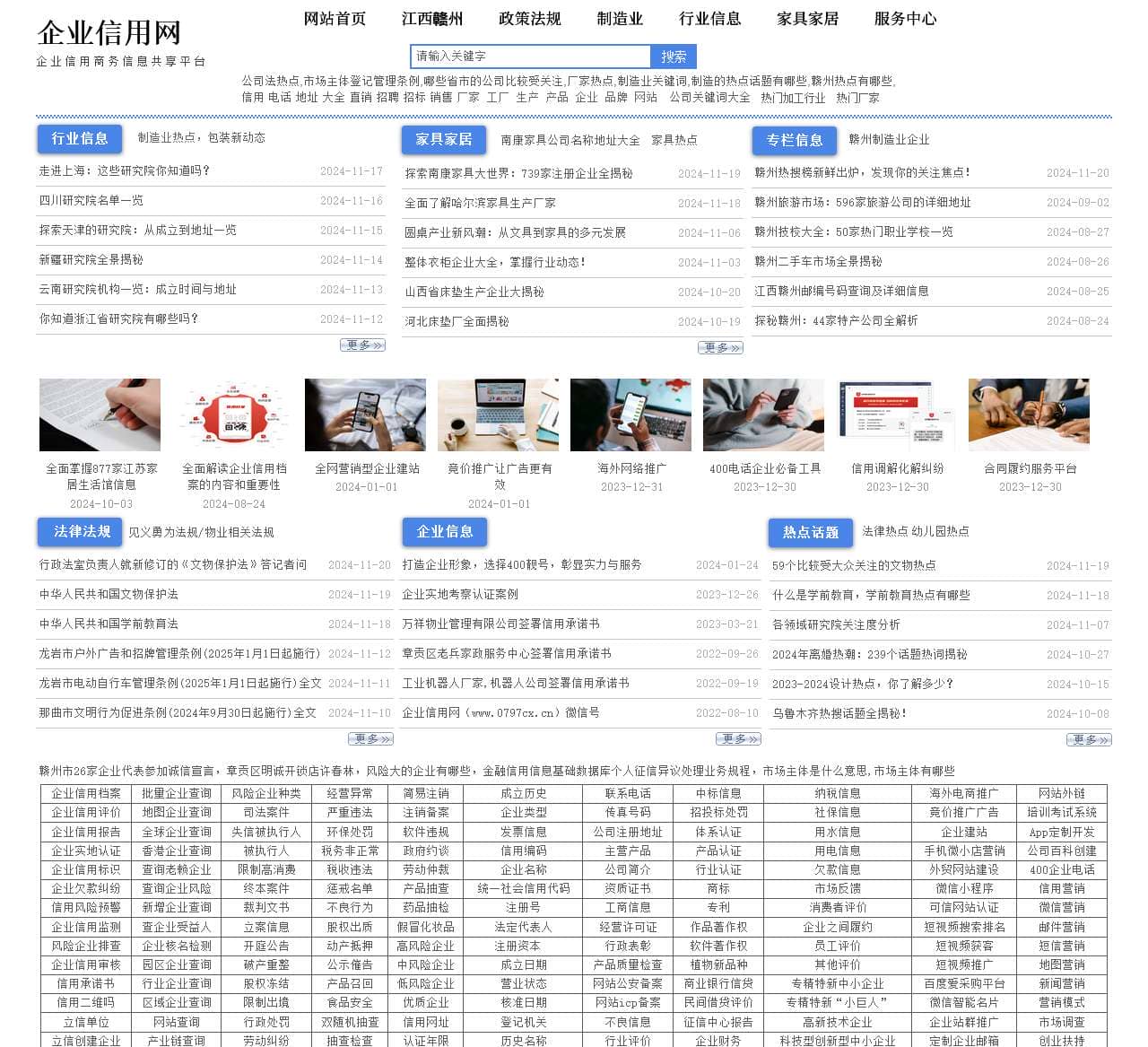Viewport: 1148px width, 1047px height.
Task: Open the 企业信用档案 image with red seal
Action: (x=232, y=414)
